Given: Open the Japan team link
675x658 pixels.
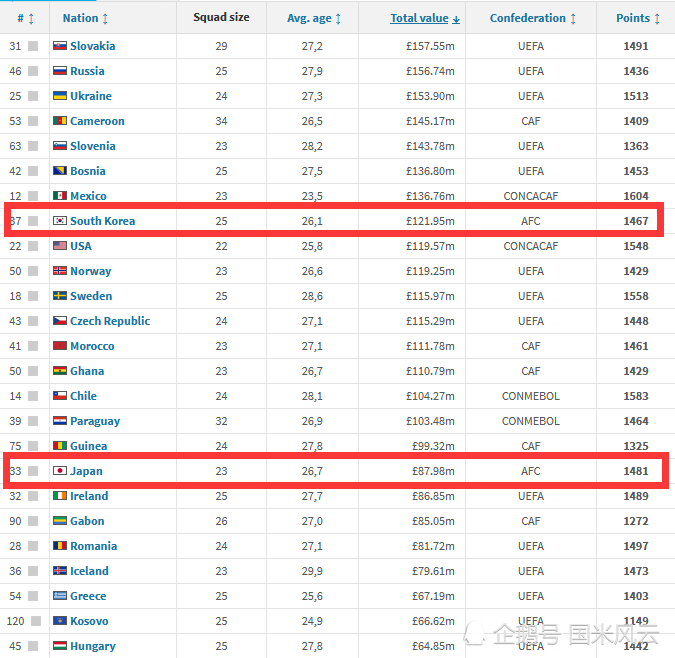Looking at the screenshot, I should (x=87, y=471).
